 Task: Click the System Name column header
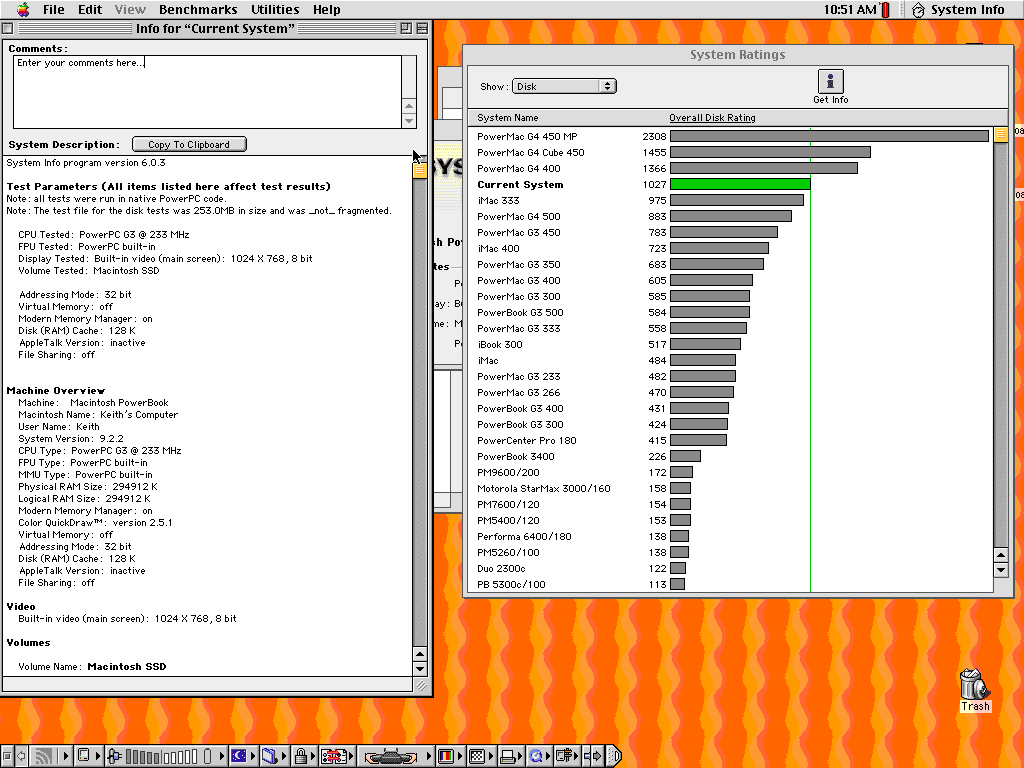(507, 118)
